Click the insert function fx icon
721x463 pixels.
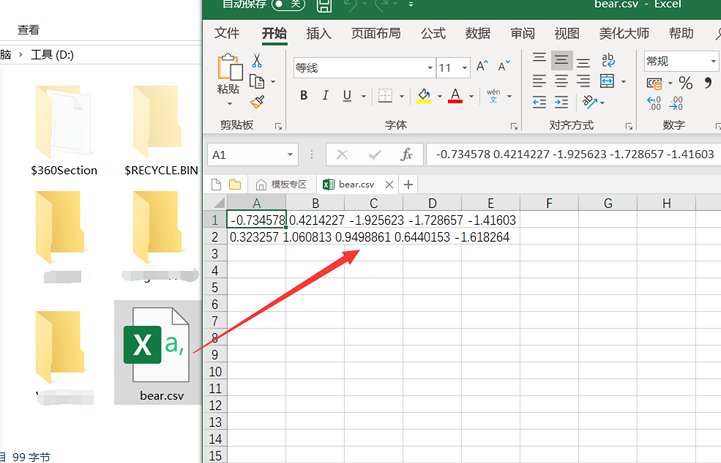[406, 154]
